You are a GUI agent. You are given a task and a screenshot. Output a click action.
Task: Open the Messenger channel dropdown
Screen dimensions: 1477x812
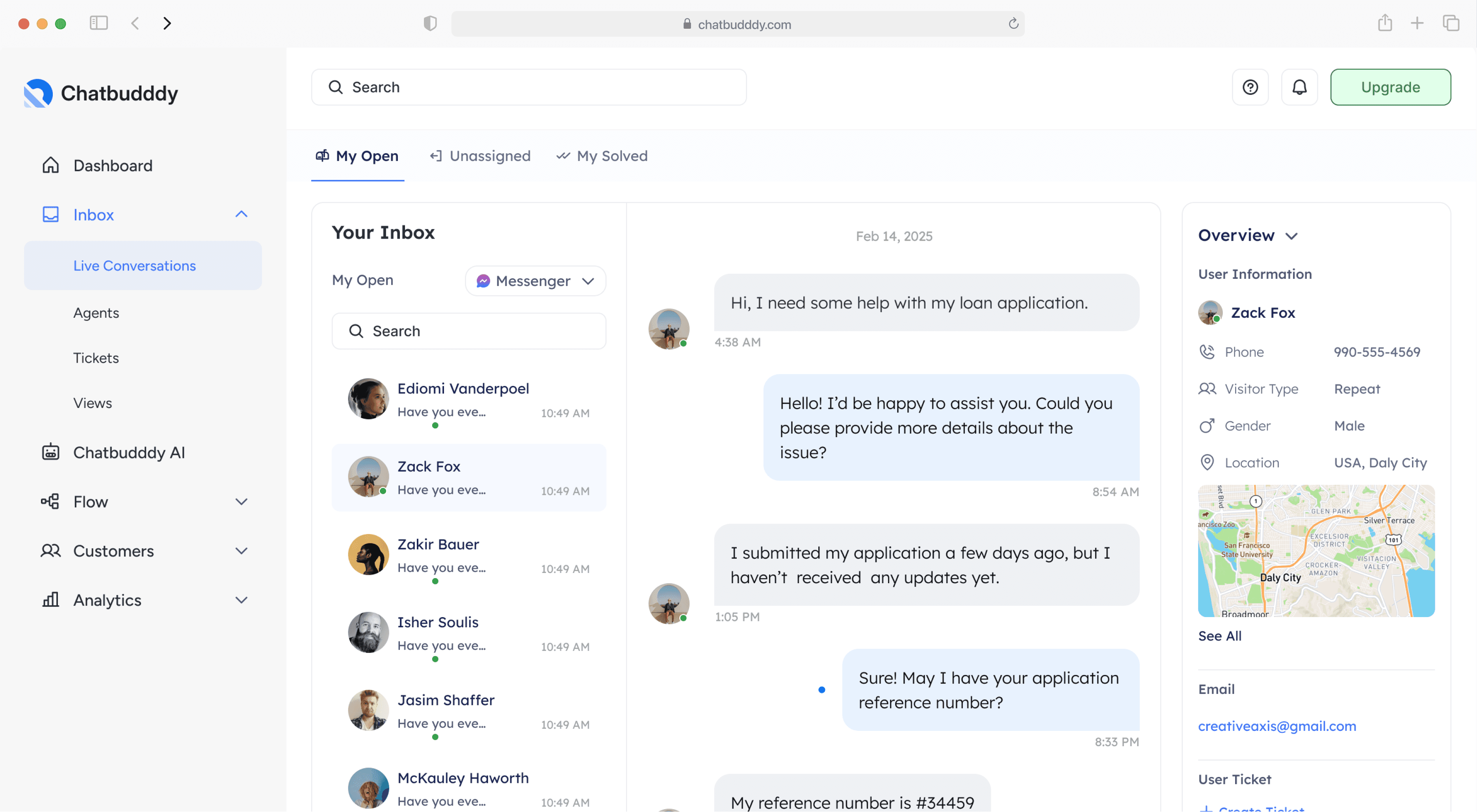pos(534,281)
